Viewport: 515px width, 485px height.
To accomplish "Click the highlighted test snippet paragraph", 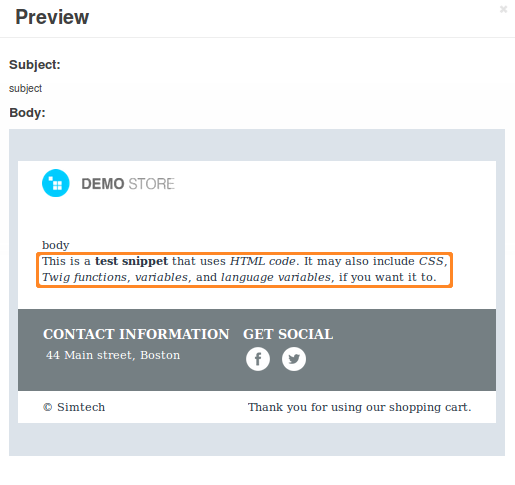I will click(x=244, y=270).
